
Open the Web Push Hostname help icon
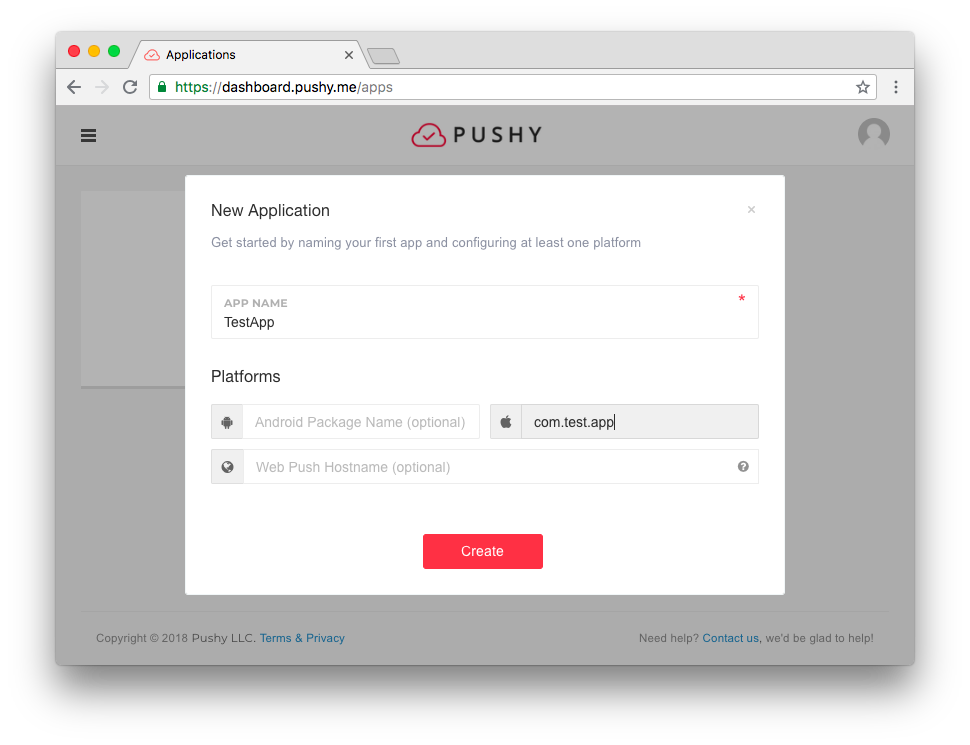pos(743,467)
